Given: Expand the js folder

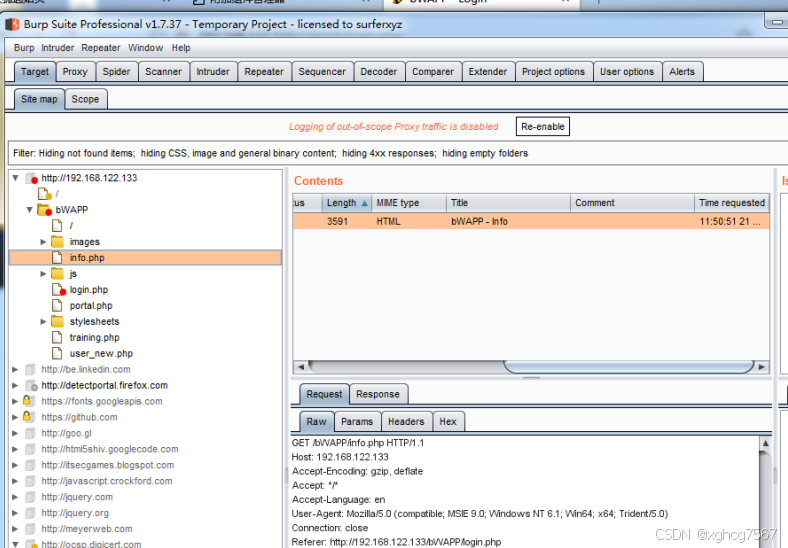Looking at the screenshot, I should pos(43,273).
